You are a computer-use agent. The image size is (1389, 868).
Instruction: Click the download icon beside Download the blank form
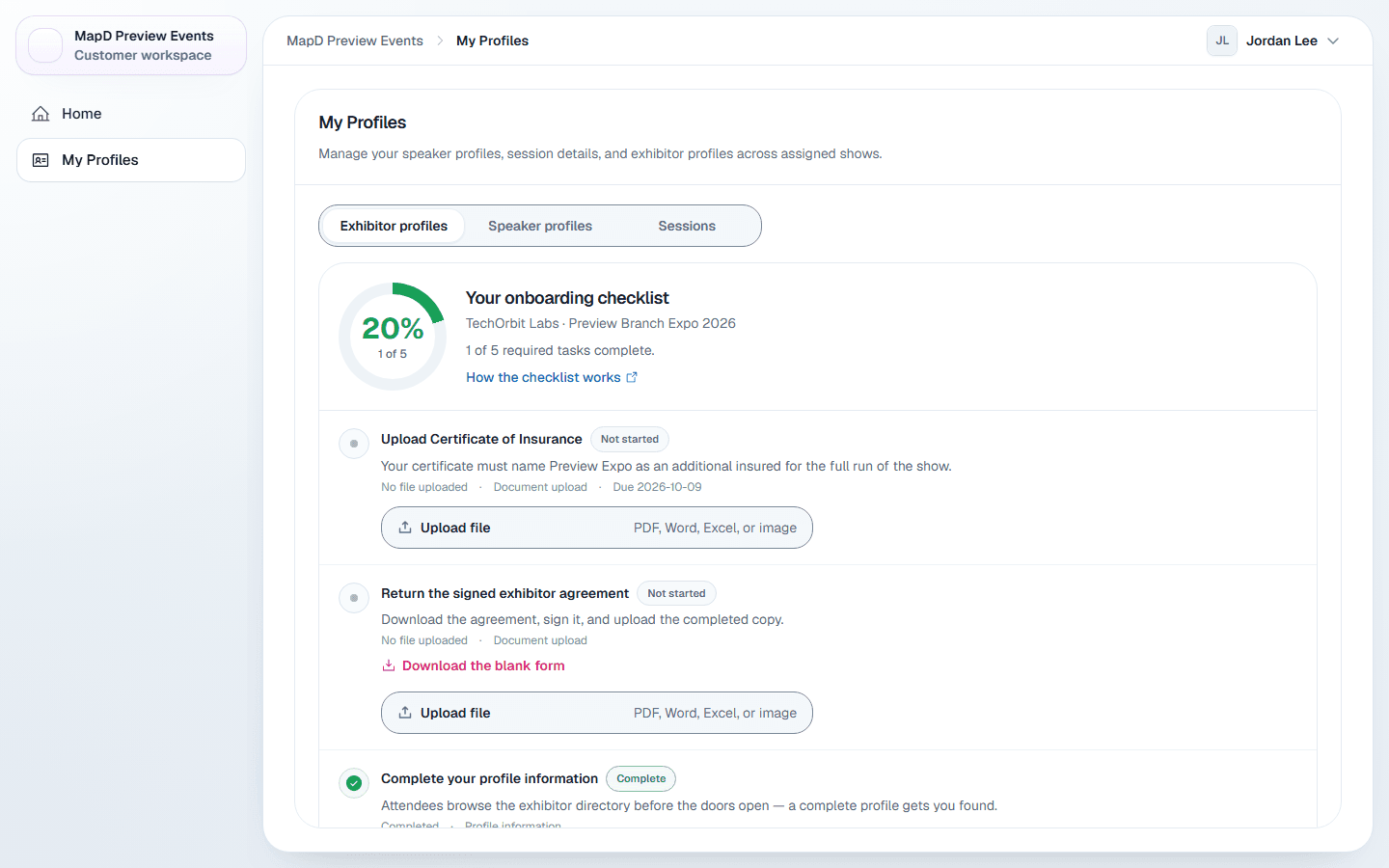(389, 665)
